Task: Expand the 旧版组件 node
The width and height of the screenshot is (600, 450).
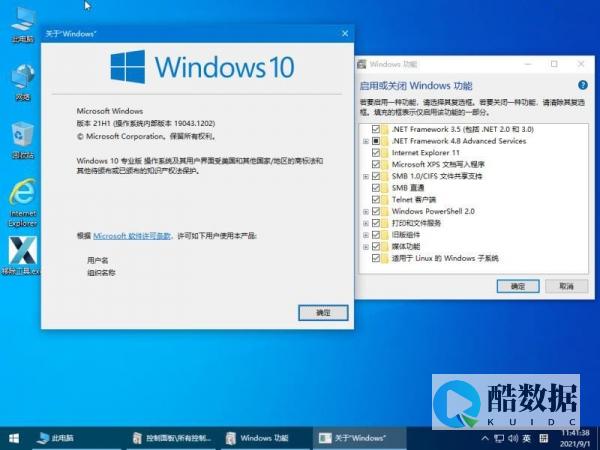Action: tap(366, 235)
